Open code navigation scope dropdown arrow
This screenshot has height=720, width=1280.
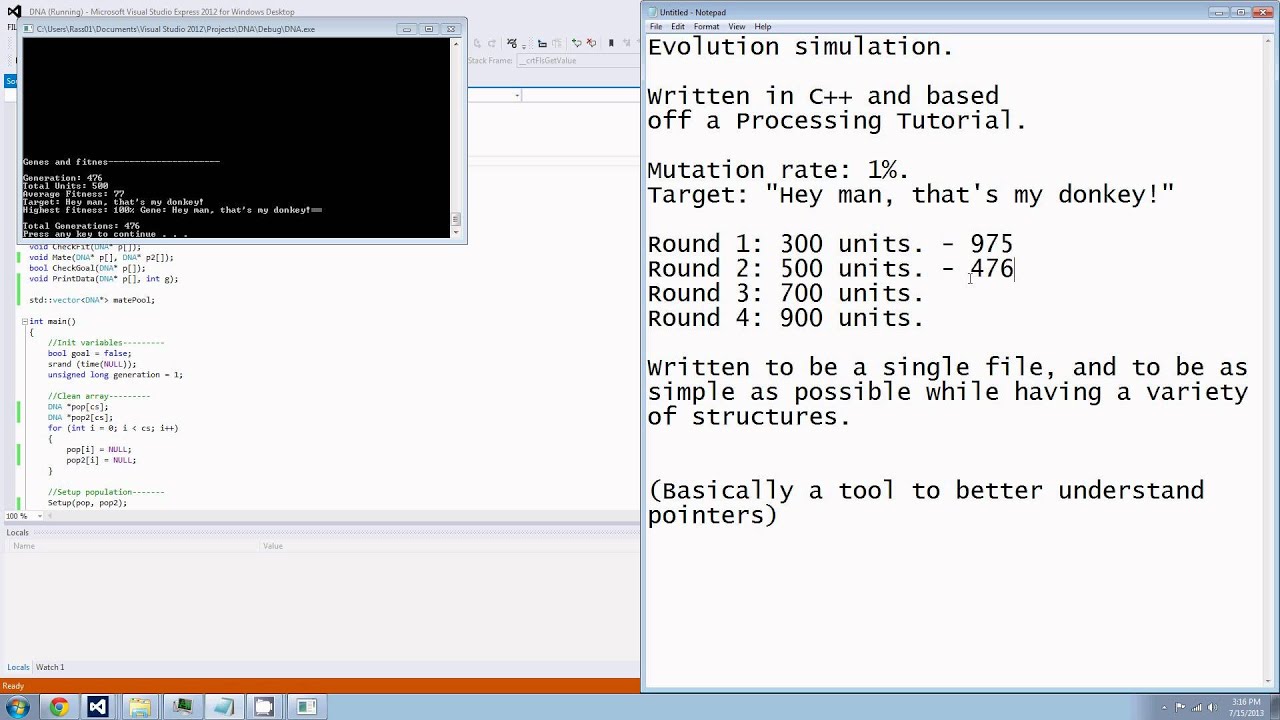pyautogui.click(x=517, y=95)
